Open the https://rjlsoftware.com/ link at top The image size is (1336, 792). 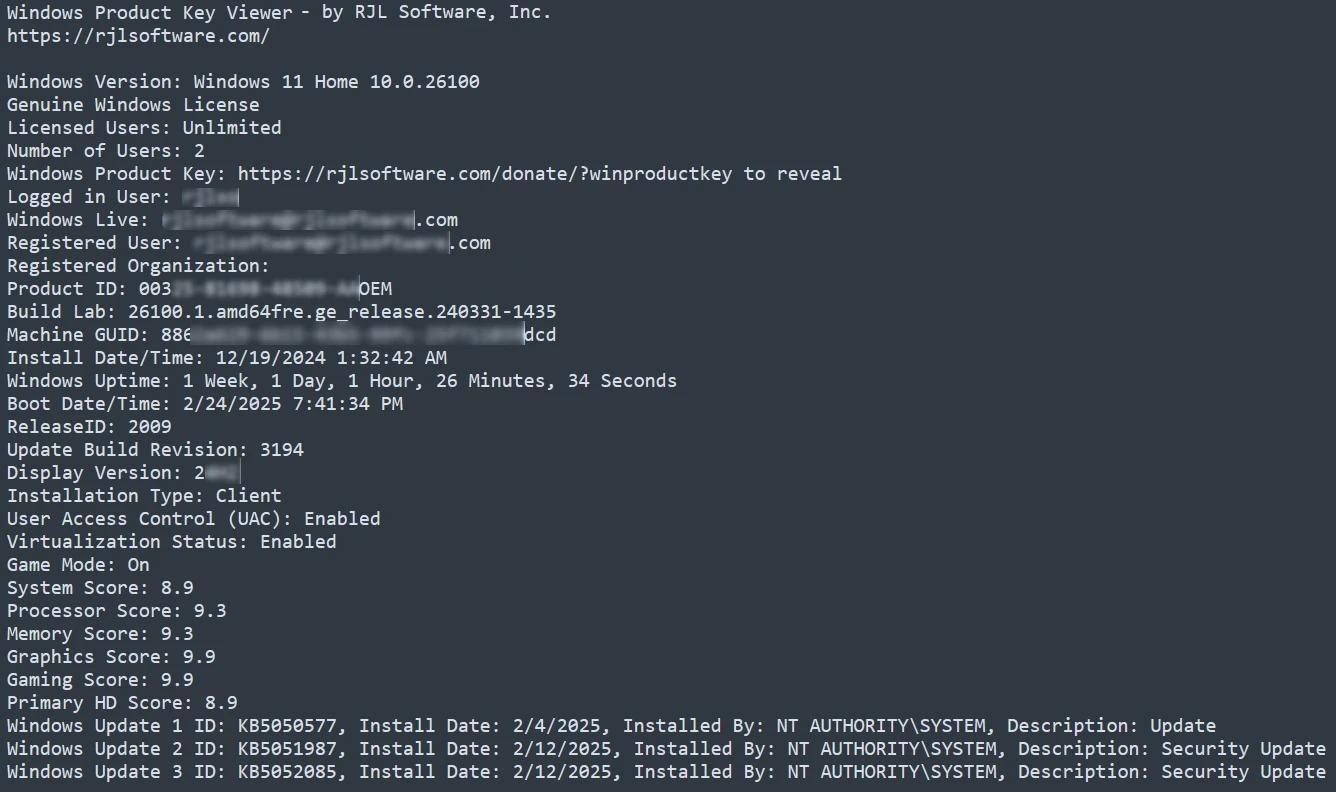[138, 36]
